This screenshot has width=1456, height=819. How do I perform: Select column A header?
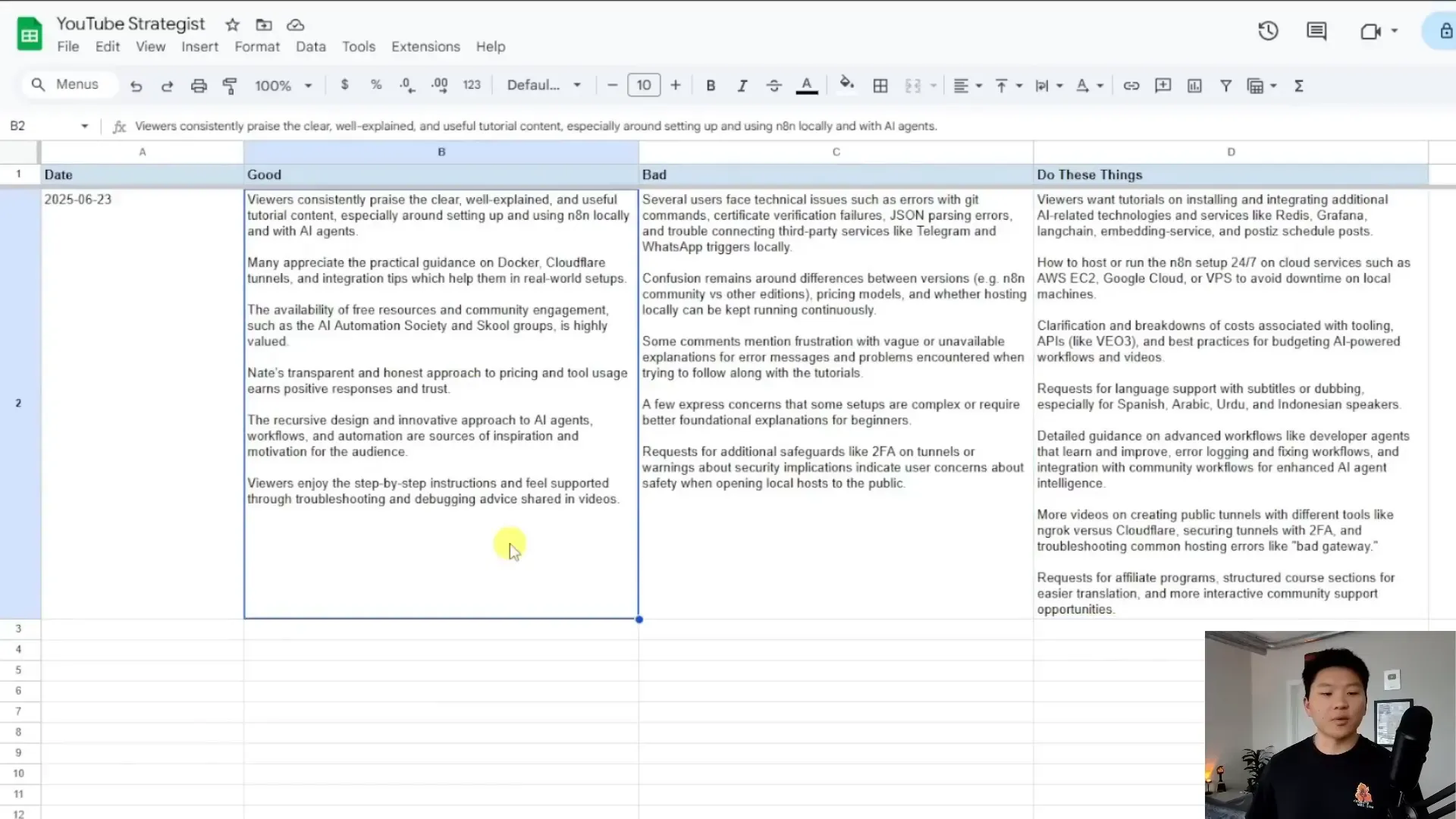142,152
